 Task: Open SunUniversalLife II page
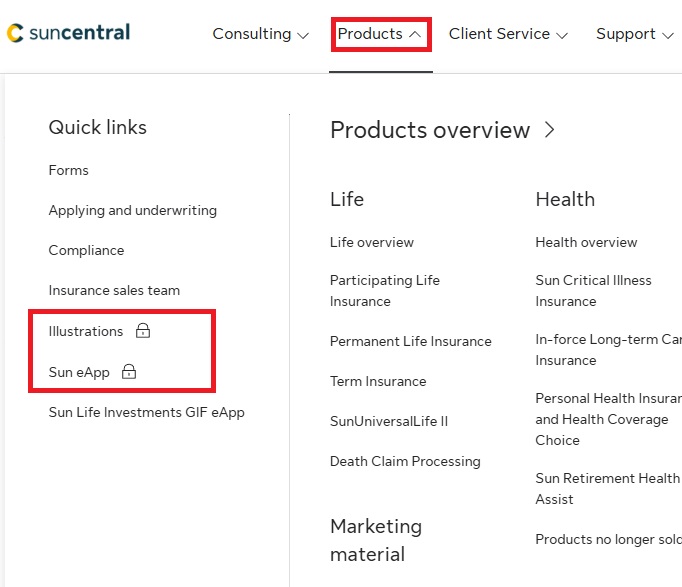(389, 421)
